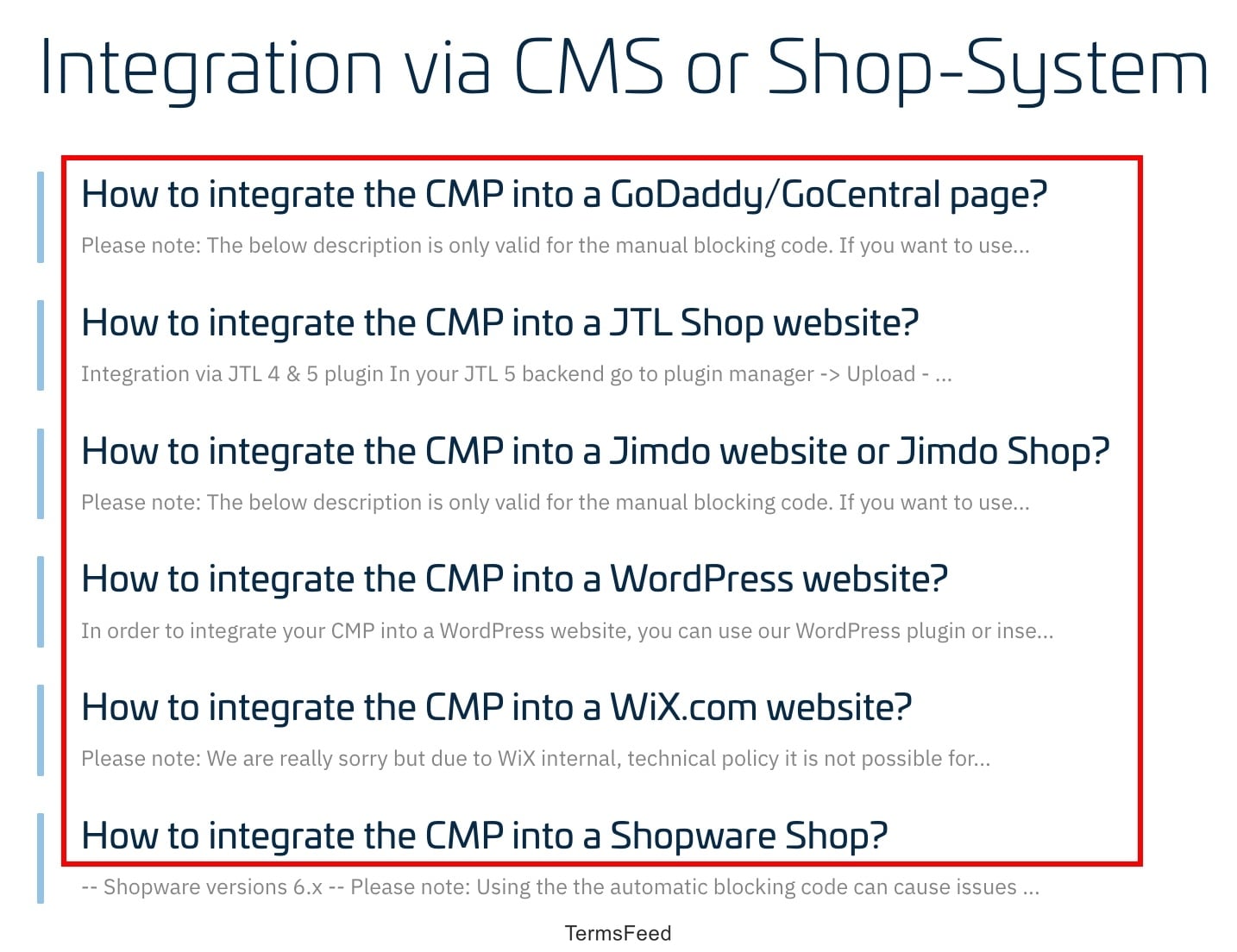Click the excerpt mentioning the WordPress plugin

coord(567,631)
